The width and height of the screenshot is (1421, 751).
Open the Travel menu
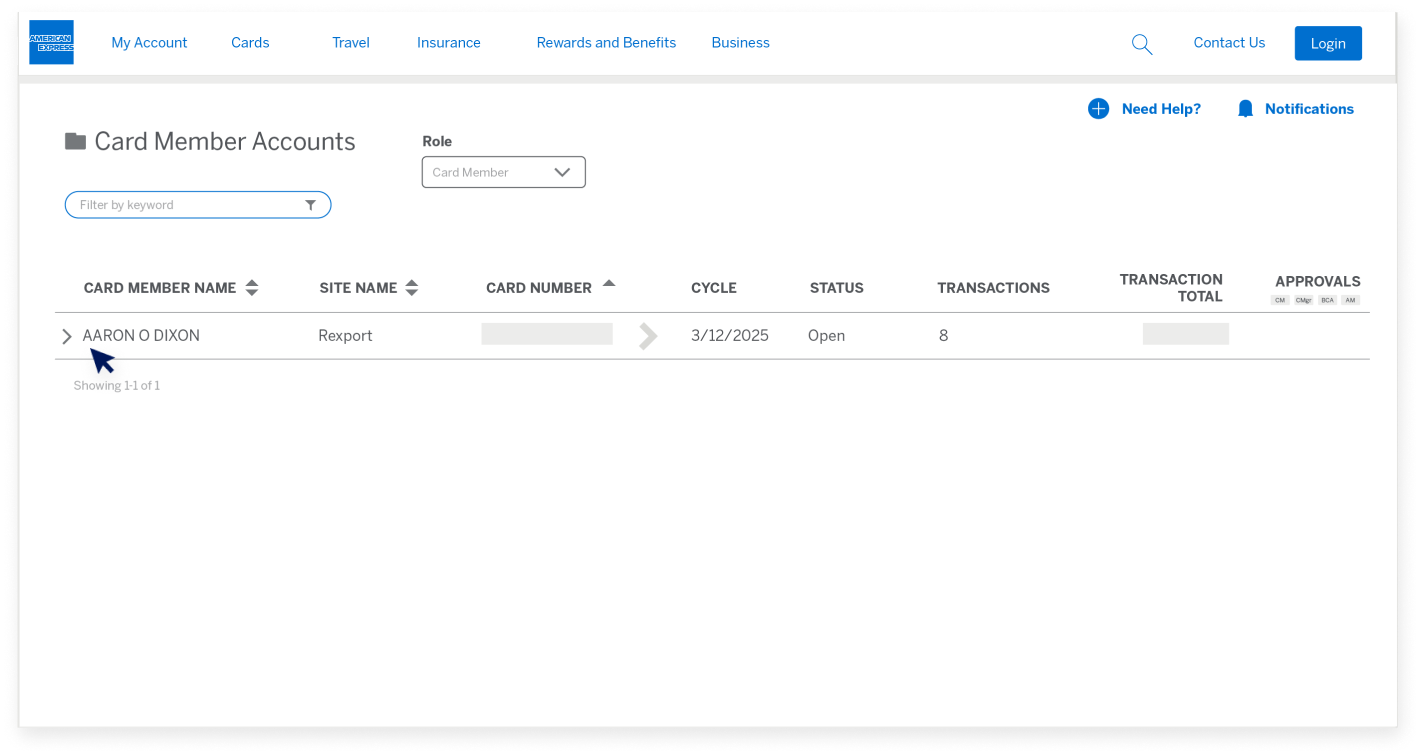(351, 43)
